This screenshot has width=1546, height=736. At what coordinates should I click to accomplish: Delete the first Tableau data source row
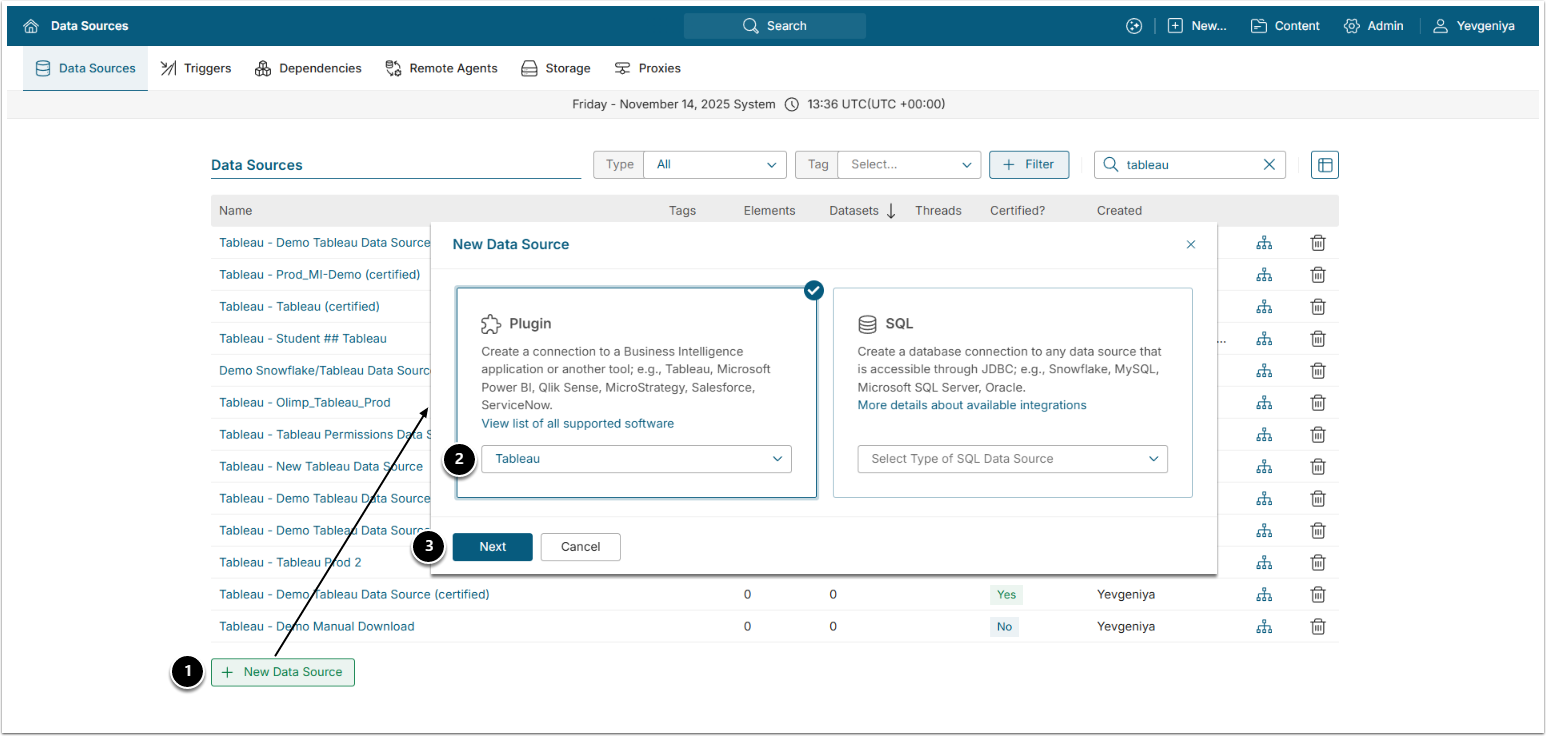[1318, 243]
